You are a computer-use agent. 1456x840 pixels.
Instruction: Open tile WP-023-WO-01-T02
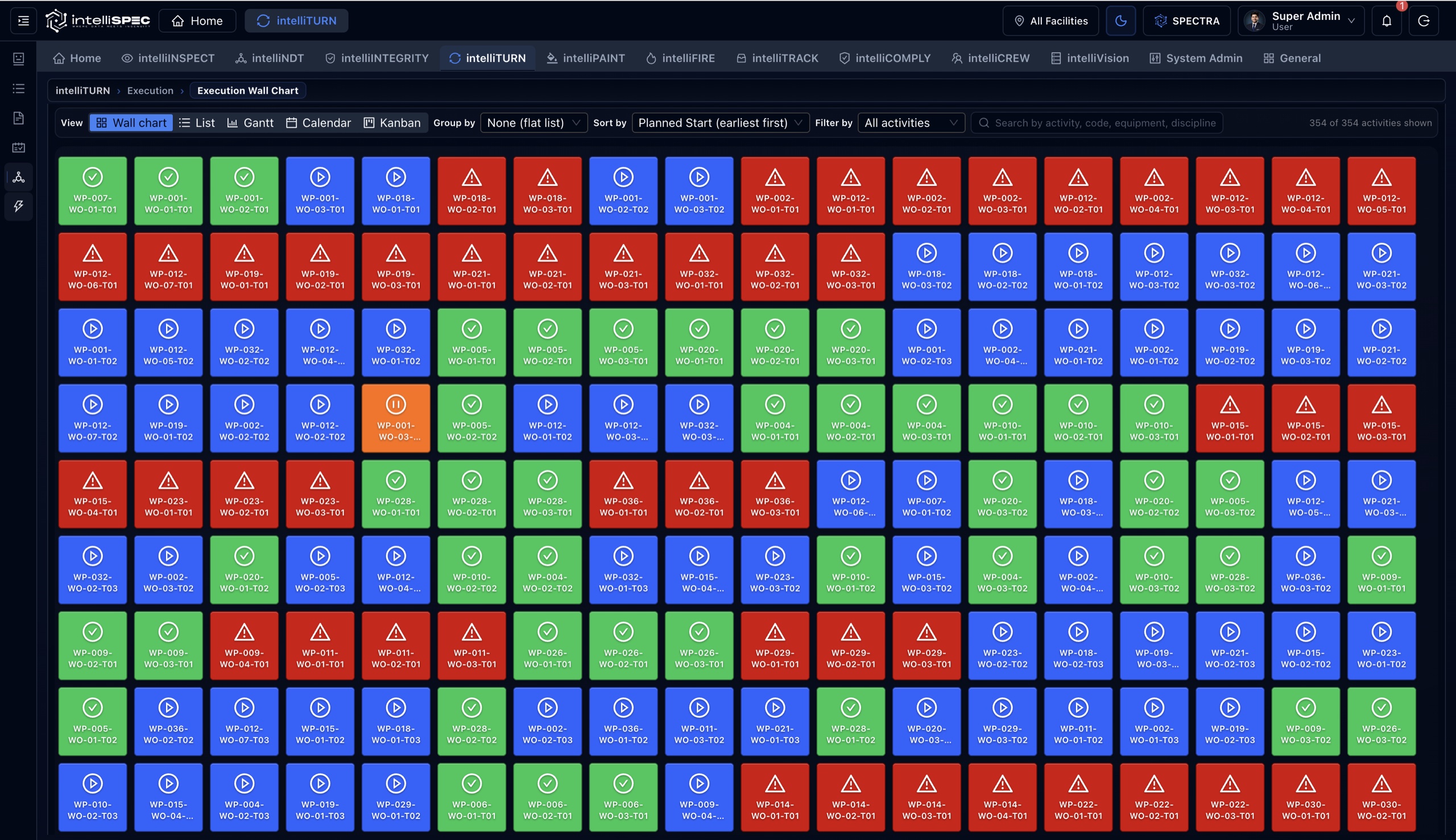click(x=1381, y=645)
